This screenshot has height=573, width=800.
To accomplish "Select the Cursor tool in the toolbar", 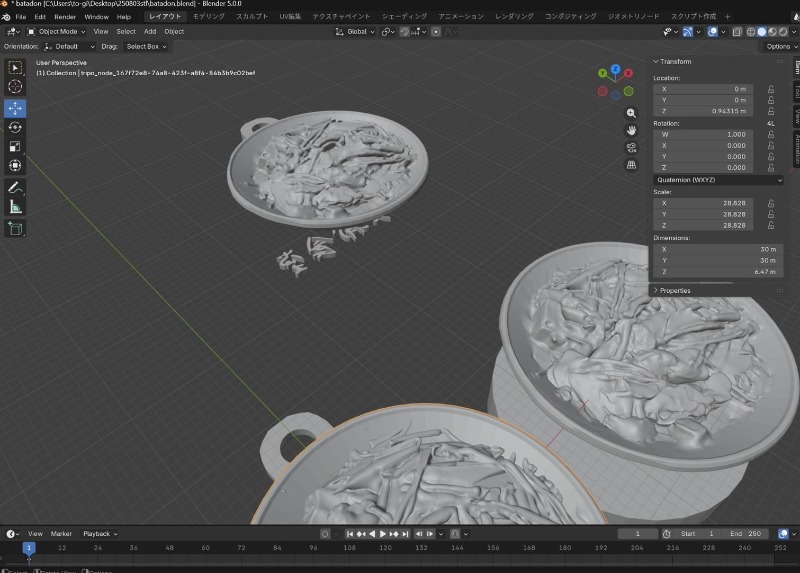I will click(15, 87).
